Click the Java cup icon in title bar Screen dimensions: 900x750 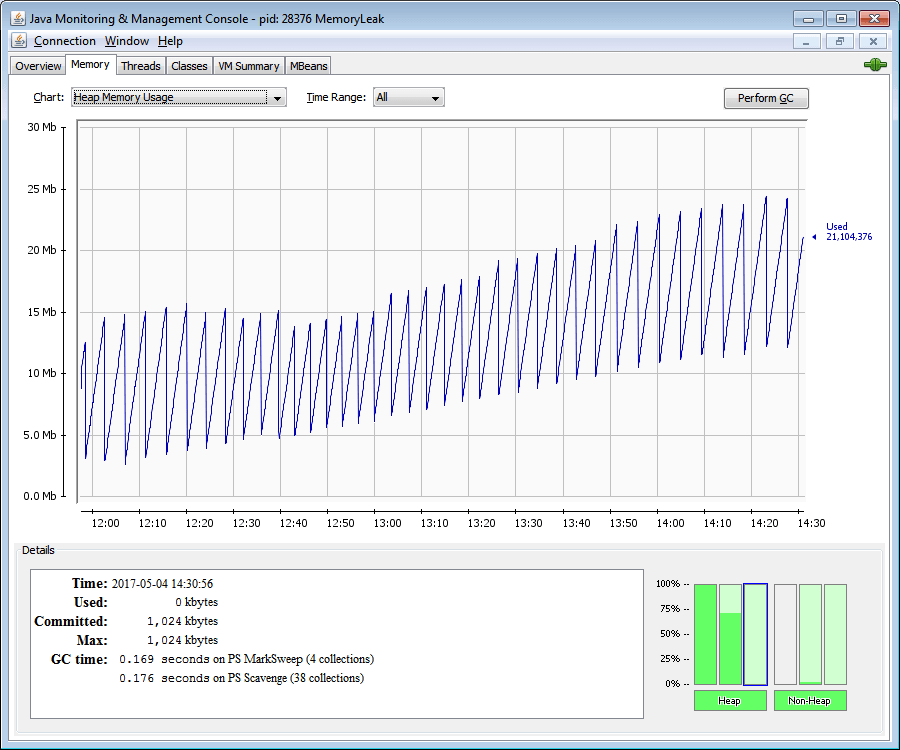18,19
